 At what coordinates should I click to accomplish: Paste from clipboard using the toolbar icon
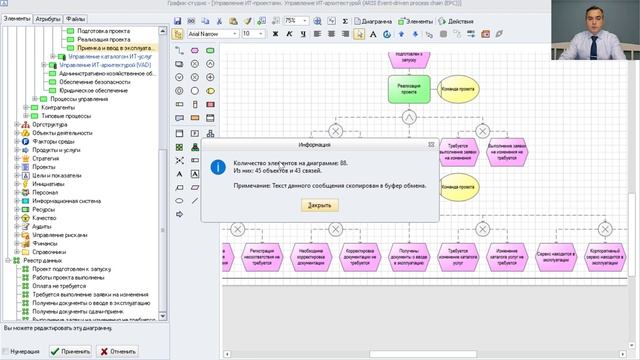[233, 21]
